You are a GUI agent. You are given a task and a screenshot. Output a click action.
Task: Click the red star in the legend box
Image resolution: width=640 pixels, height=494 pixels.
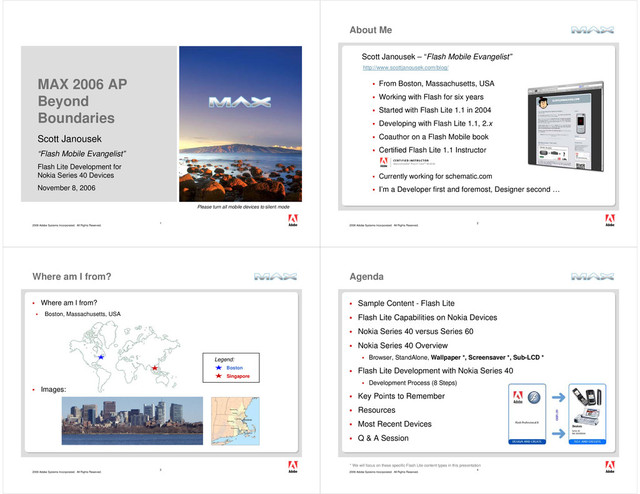[219, 376]
